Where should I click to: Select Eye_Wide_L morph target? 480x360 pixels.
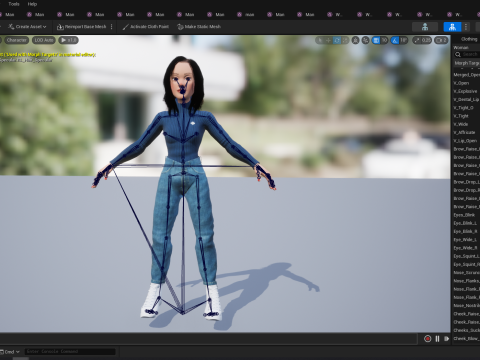466,240
